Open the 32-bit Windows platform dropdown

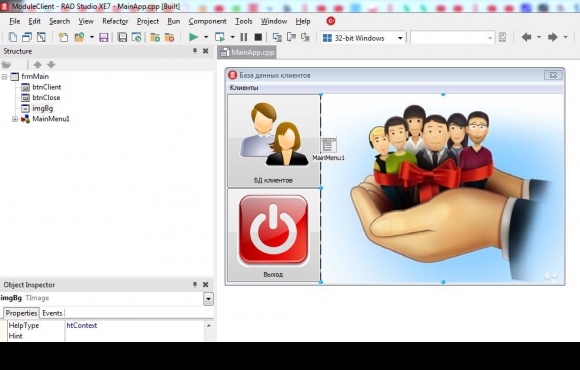coord(400,38)
